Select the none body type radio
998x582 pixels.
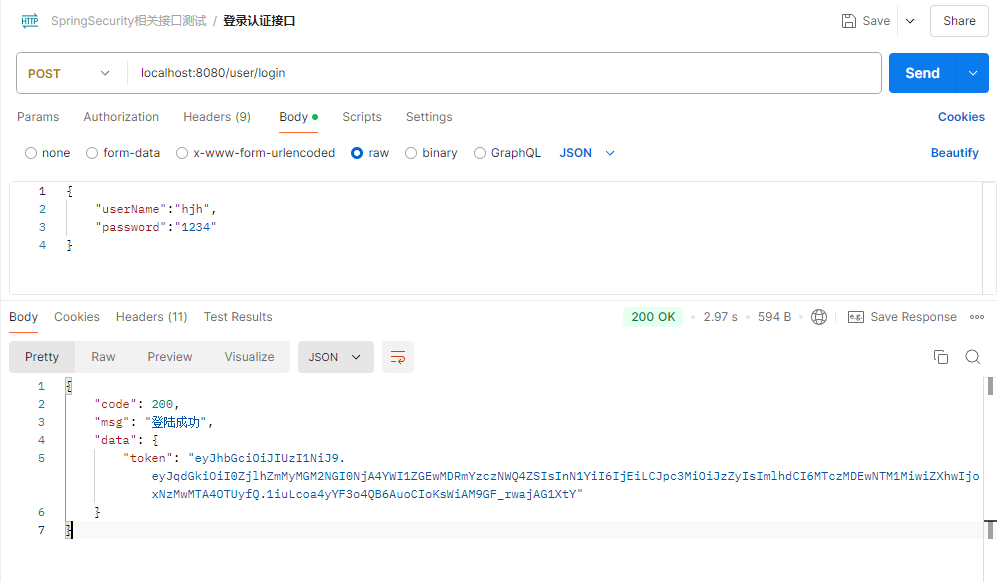point(31,153)
